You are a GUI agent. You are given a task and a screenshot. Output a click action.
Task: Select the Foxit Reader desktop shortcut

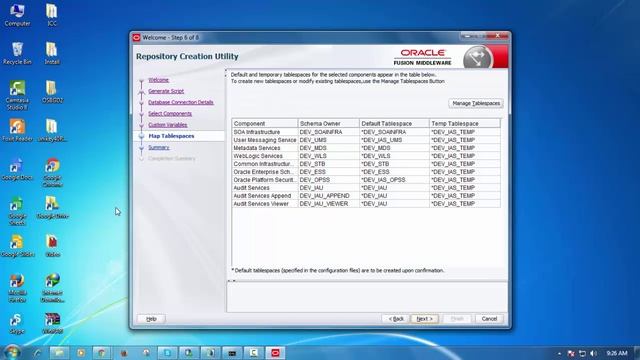pos(17,130)
